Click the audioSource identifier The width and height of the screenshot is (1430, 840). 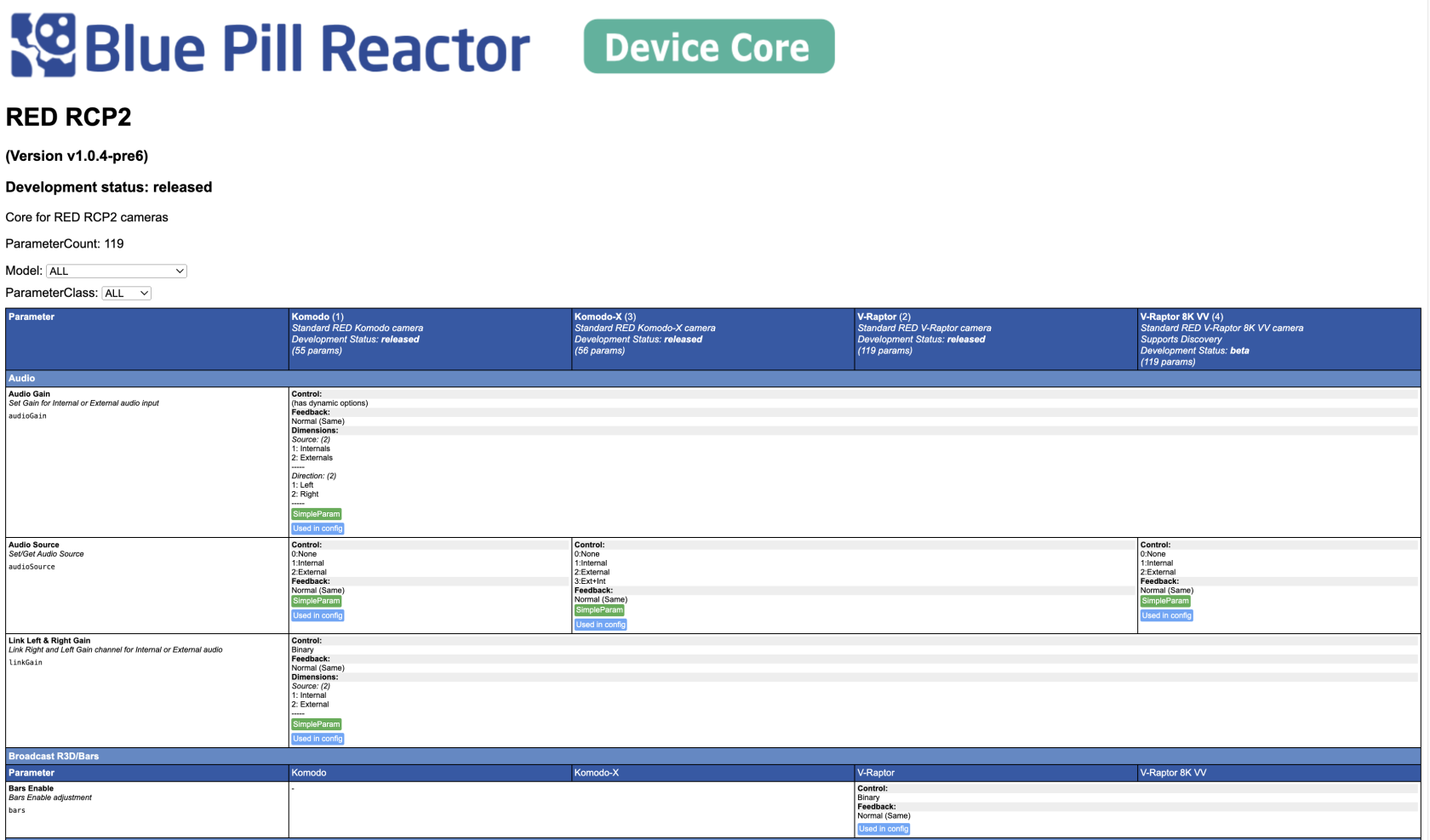31,567
